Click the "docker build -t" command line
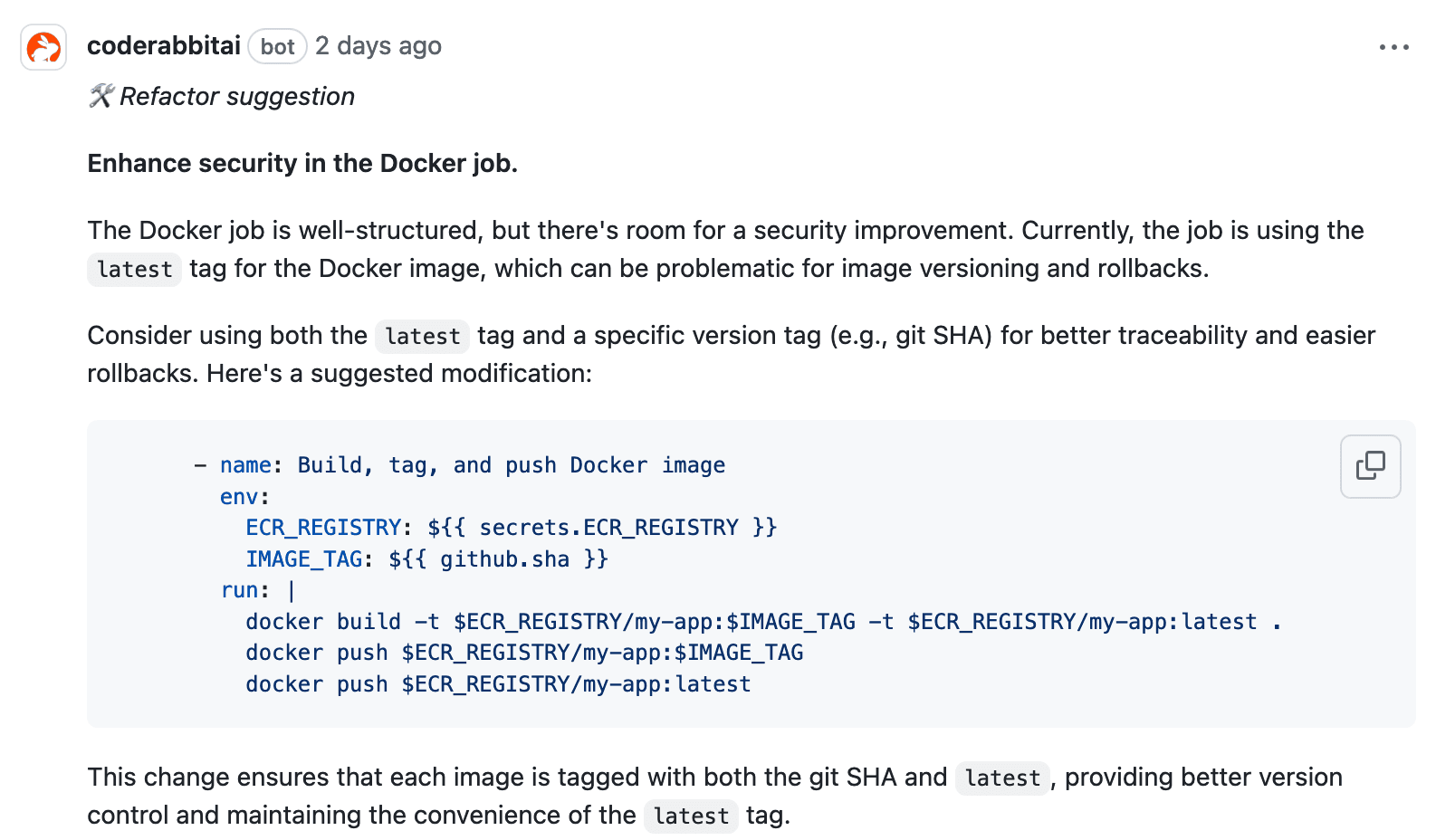This screenshot has height=840, width=1436. 762,622
